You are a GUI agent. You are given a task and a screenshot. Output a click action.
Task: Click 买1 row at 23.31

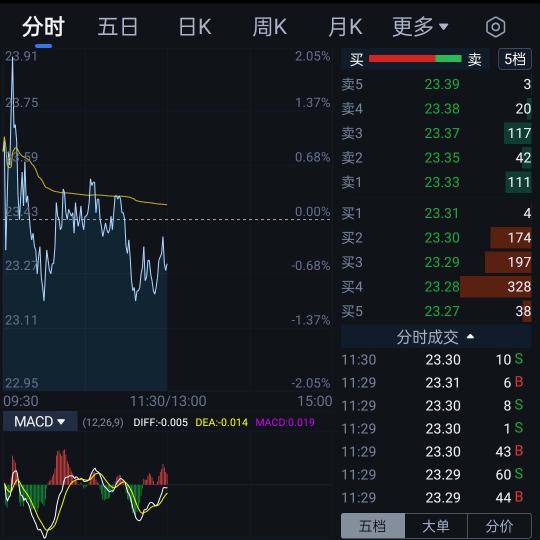tap(436, 214)
